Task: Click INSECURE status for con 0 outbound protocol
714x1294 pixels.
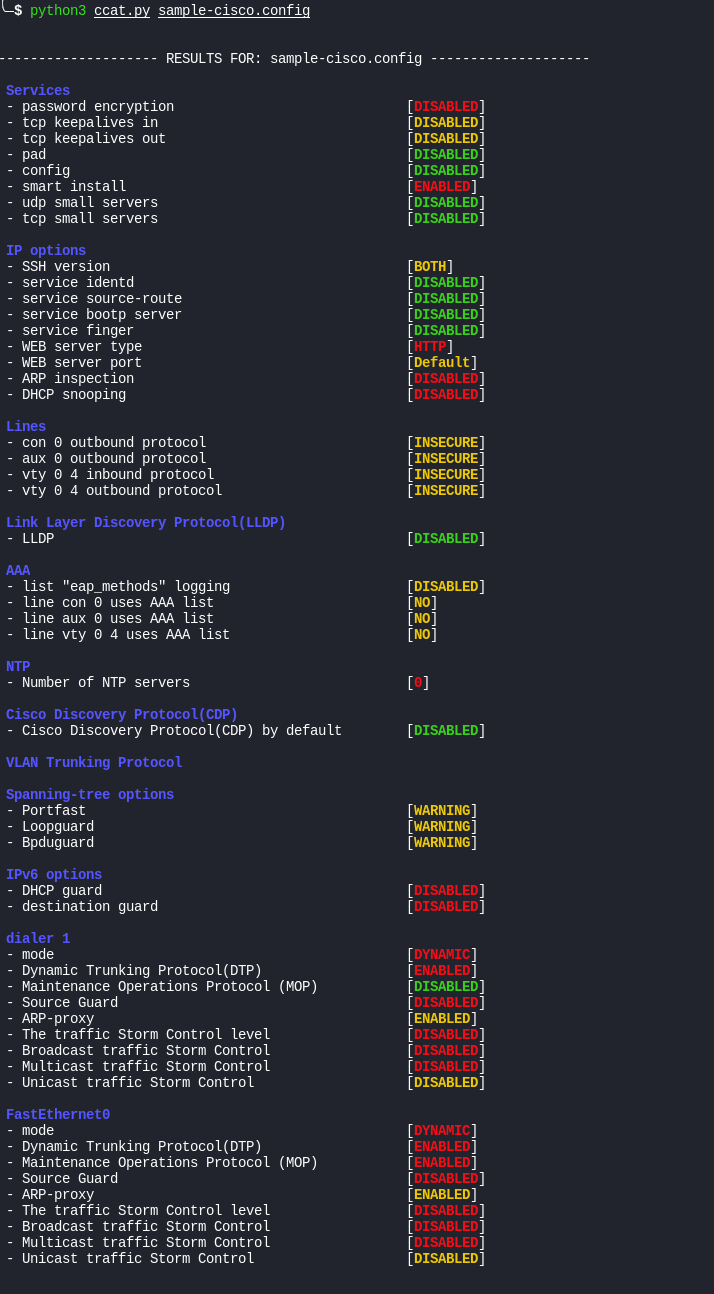Action: tap(446, 443)
